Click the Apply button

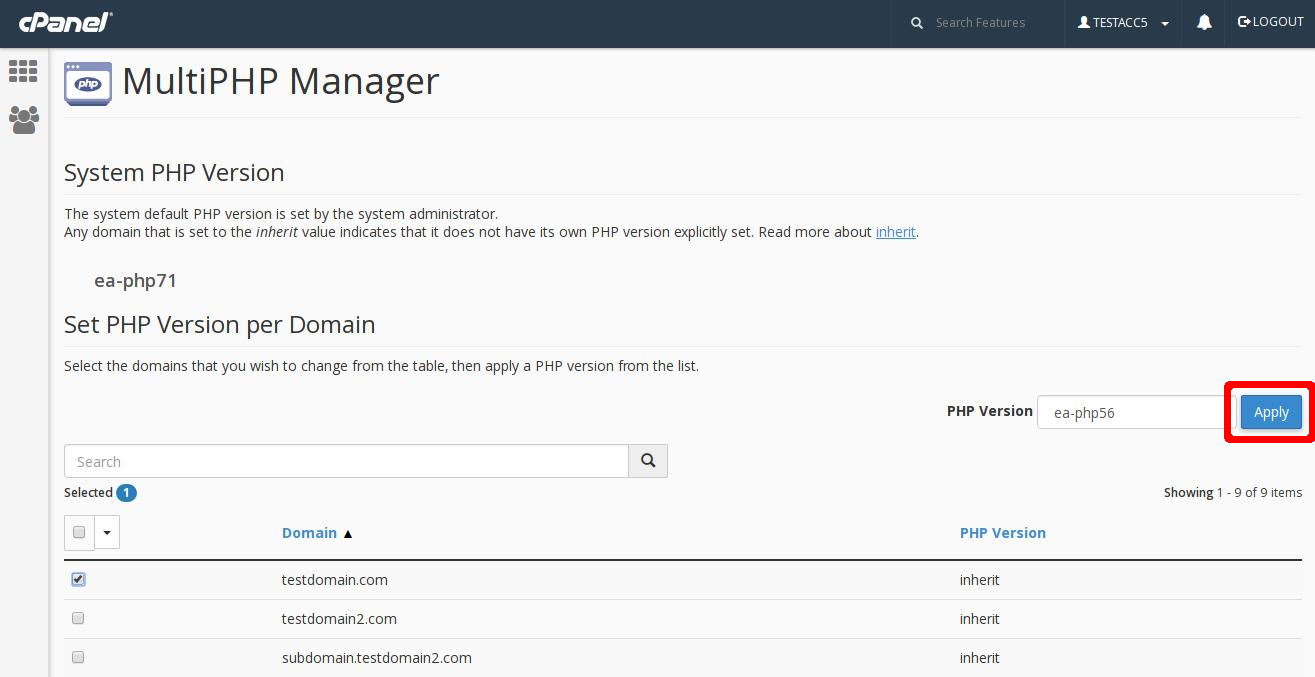coord(1271,412)
